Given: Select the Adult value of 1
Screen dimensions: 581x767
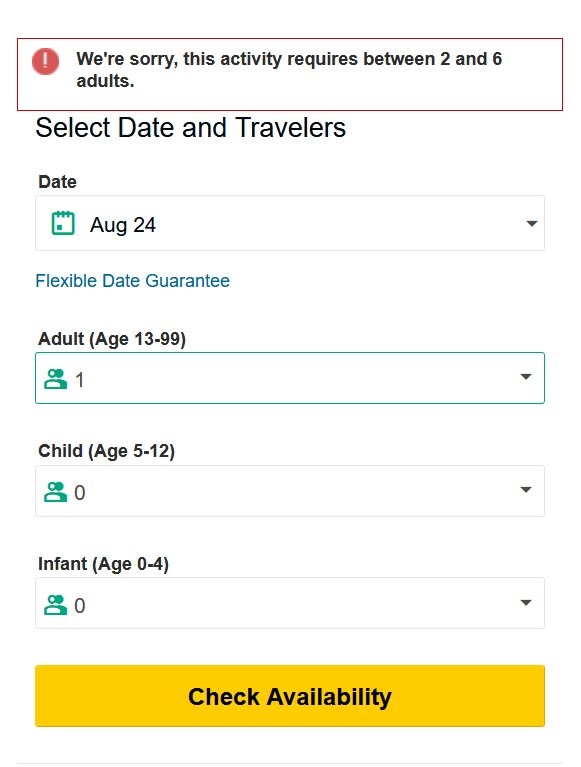Looking at the screenshot, I should [79, 380].
